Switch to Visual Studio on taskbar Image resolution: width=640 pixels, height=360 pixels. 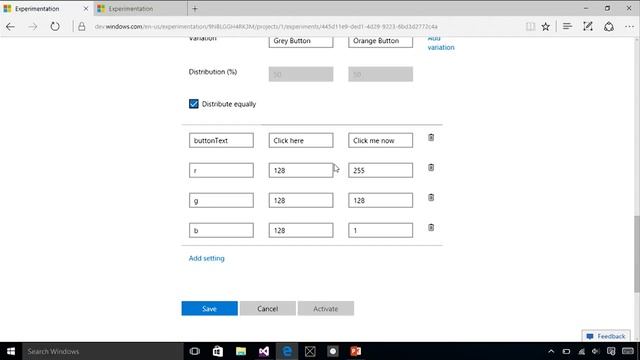[264, 351]
